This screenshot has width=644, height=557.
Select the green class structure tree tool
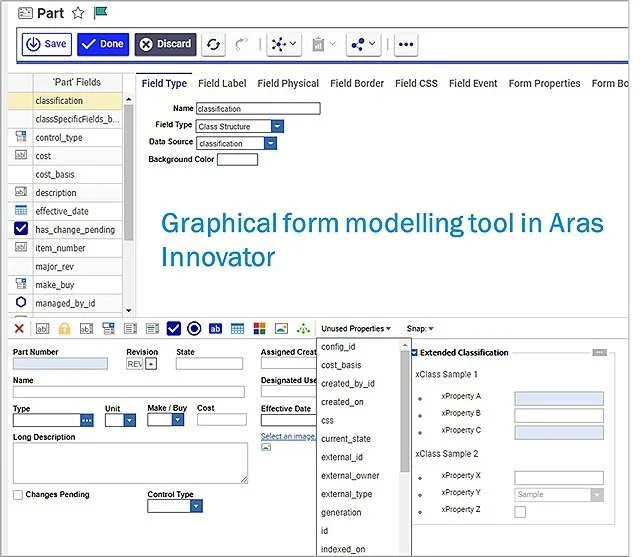point(303,328)
